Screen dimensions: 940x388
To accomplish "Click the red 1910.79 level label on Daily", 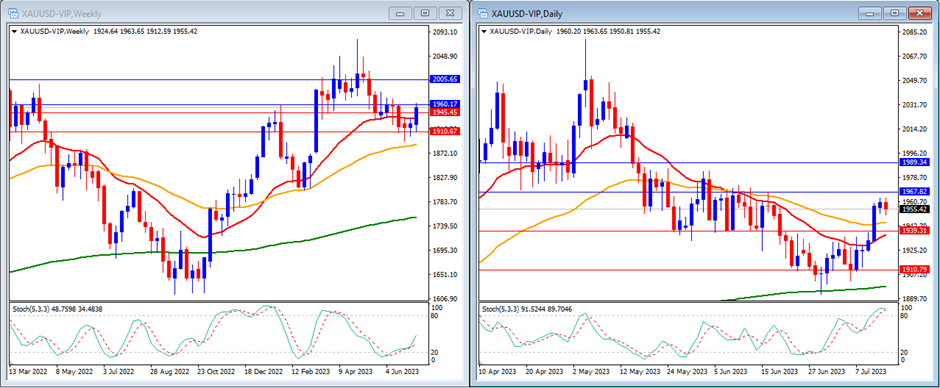I will 914,270.
